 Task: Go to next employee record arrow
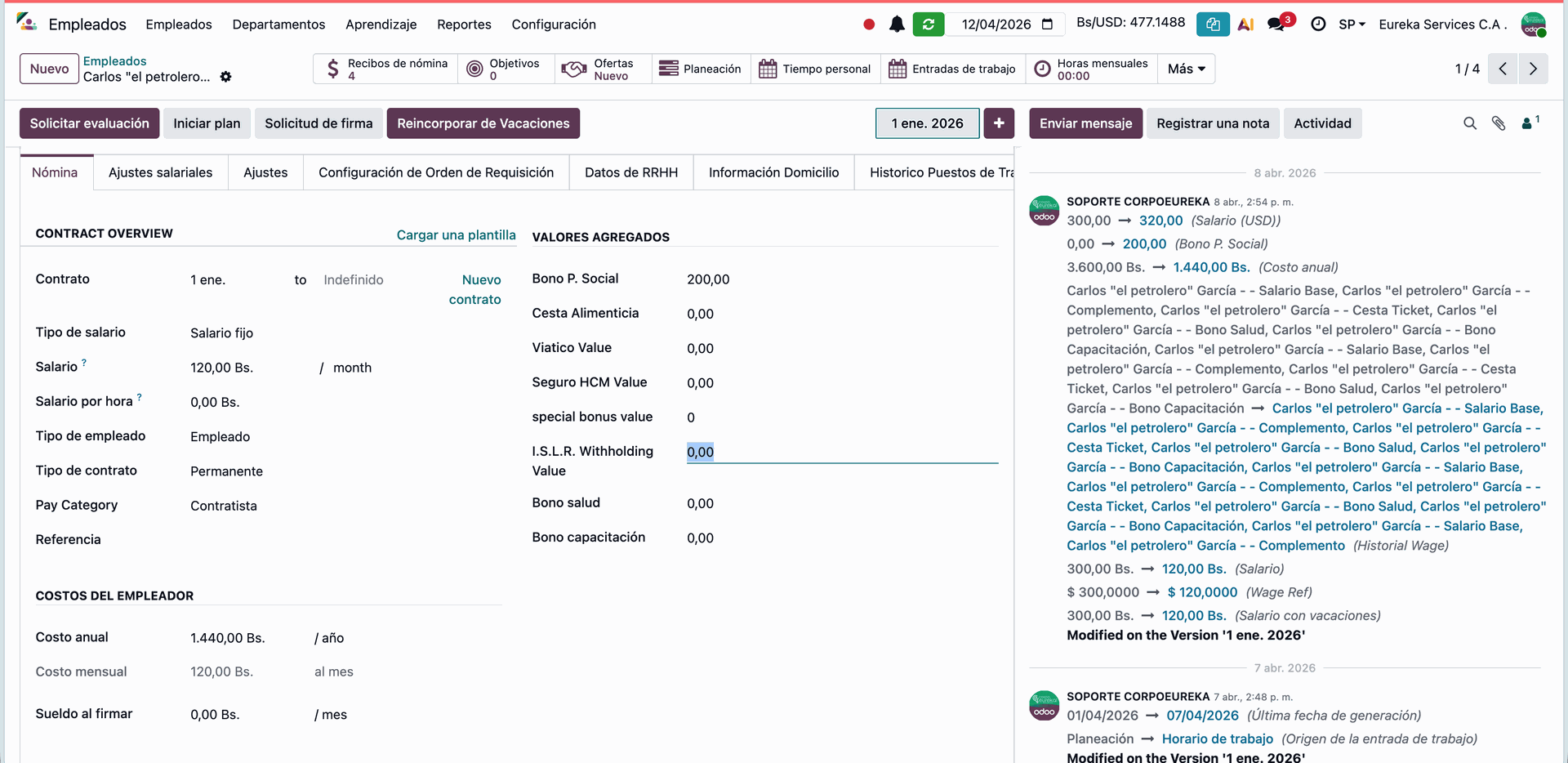tap(1533, 69)
